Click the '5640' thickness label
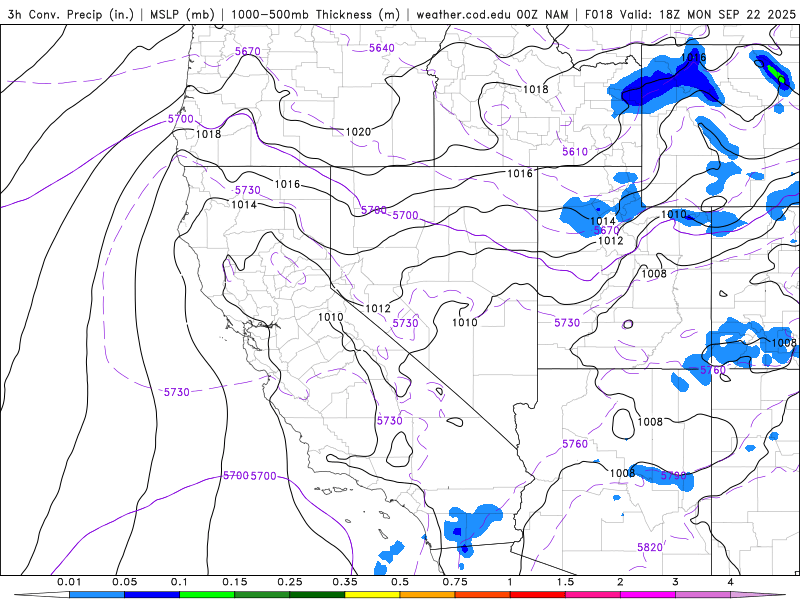 click(382, 48)
